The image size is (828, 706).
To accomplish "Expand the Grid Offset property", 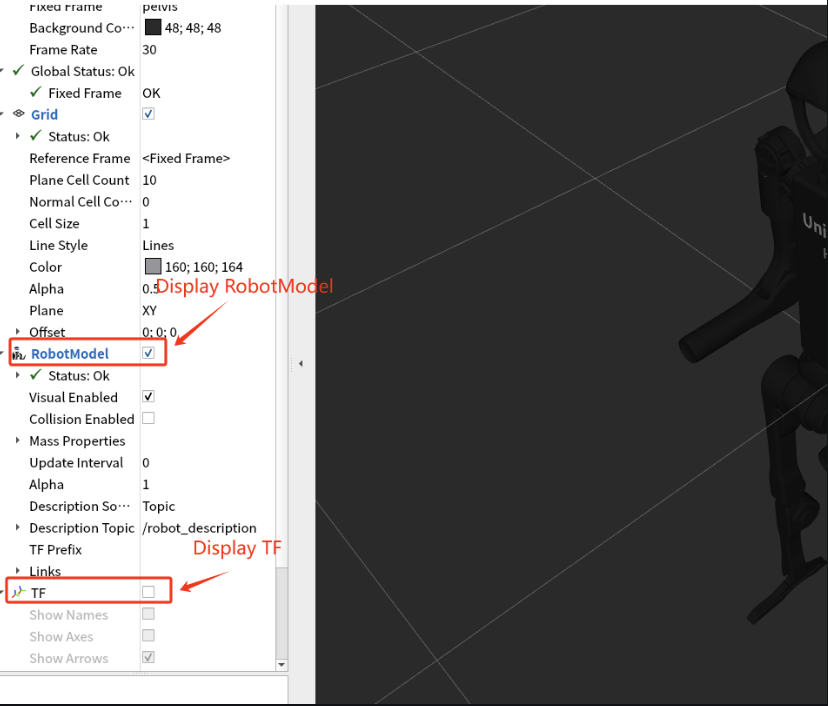I will (18, 332).
